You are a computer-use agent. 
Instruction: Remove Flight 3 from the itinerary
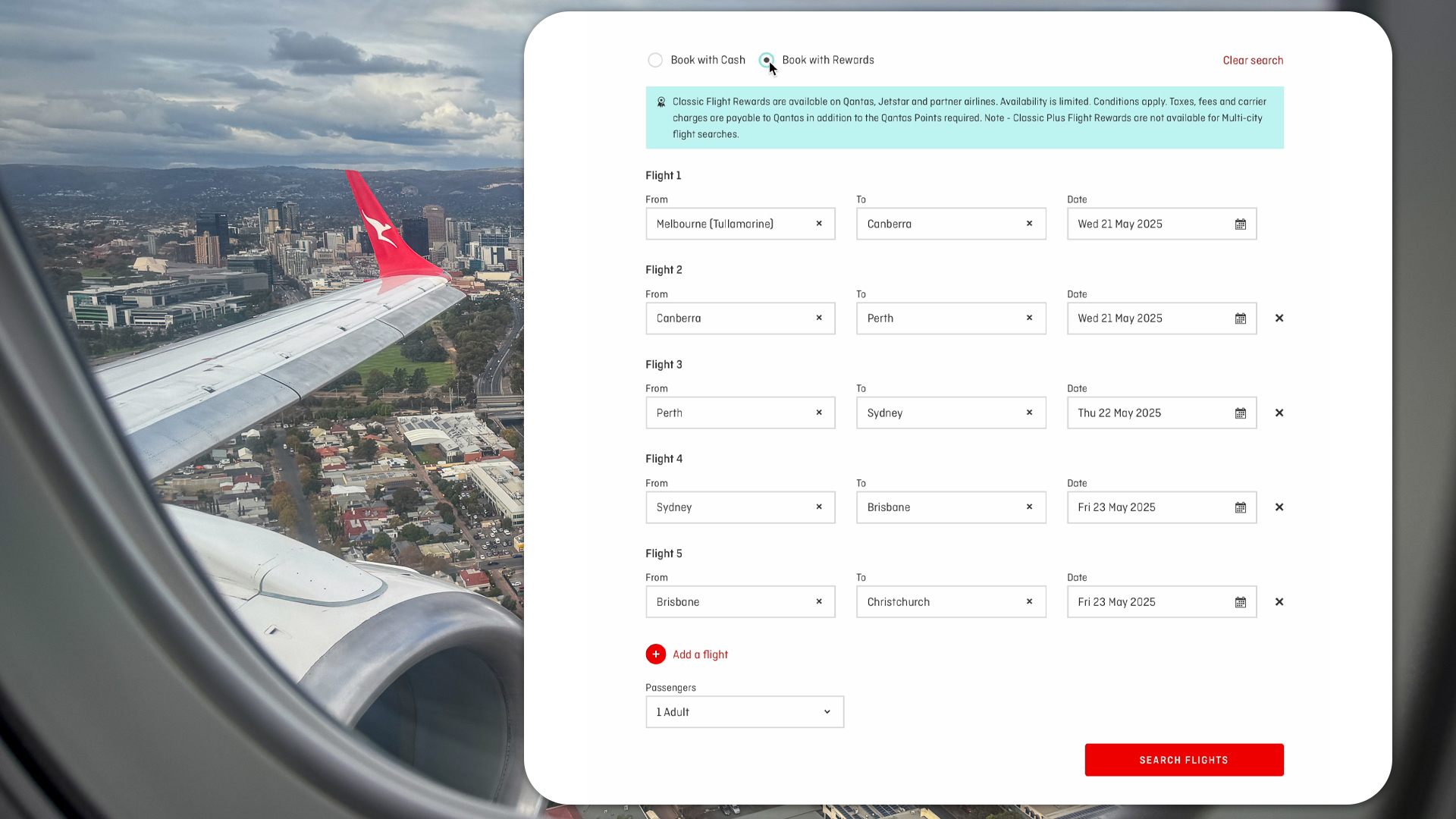tap(1279, 413)
